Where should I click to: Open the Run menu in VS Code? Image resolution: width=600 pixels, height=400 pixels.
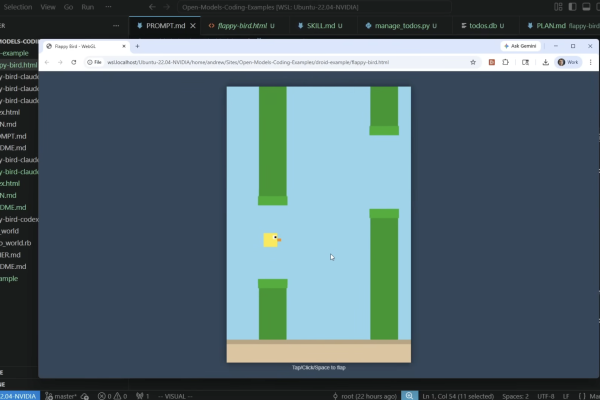tap(87, 7)
